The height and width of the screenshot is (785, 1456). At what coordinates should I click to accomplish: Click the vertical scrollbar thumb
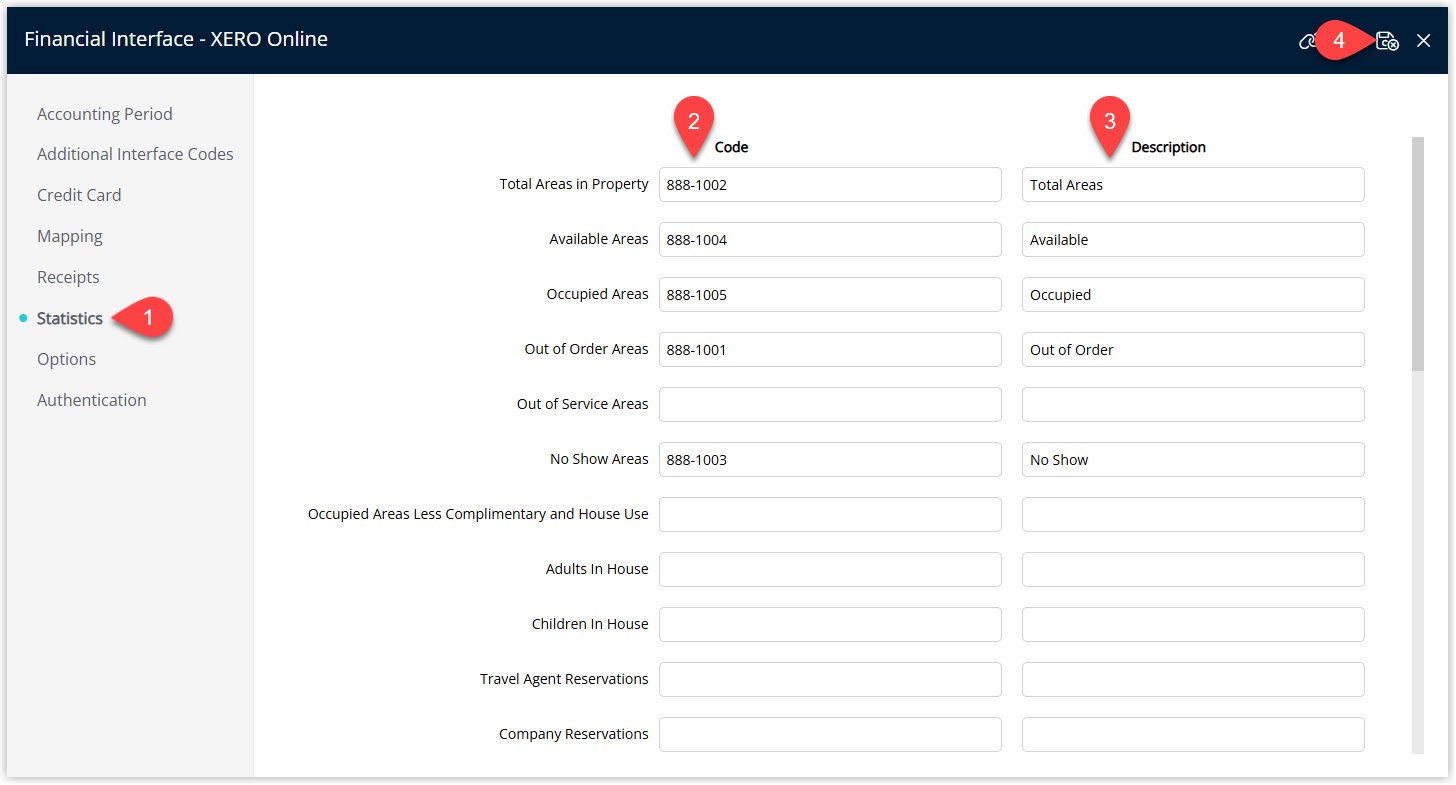(1417, 254)
